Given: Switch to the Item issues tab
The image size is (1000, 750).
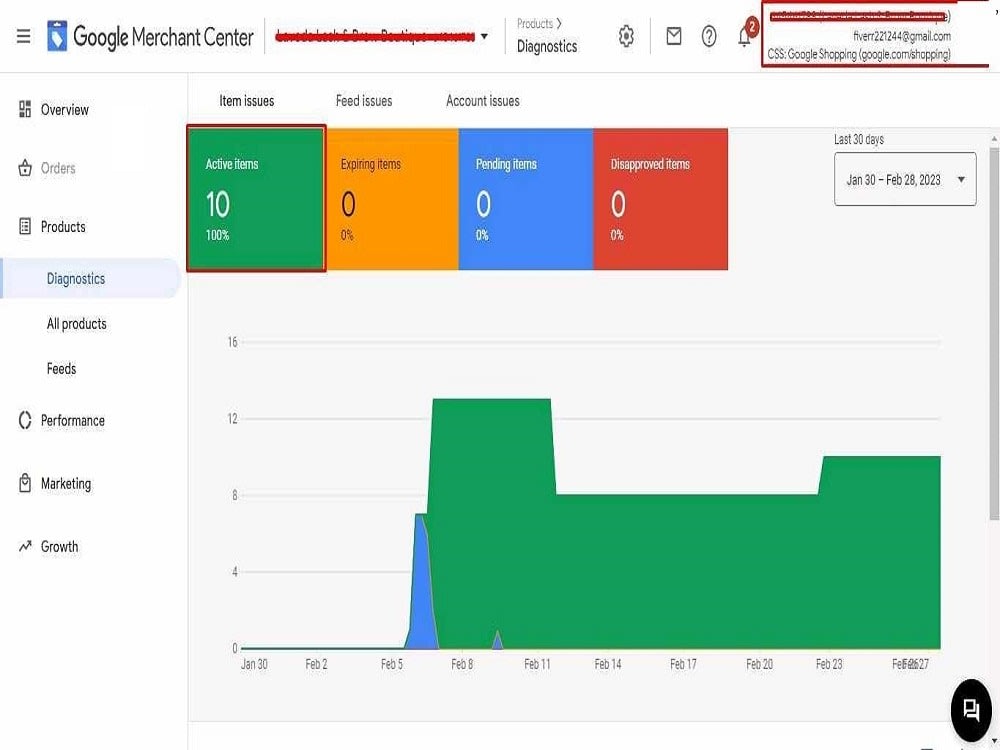Looking at the screenshot, I should pos(246,101).
